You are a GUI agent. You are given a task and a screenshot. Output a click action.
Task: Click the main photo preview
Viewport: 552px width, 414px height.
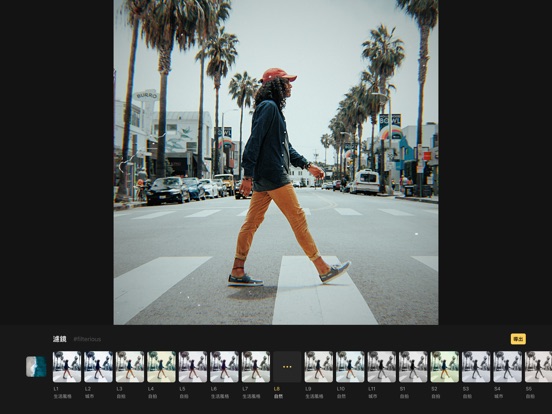click(276, 162)
